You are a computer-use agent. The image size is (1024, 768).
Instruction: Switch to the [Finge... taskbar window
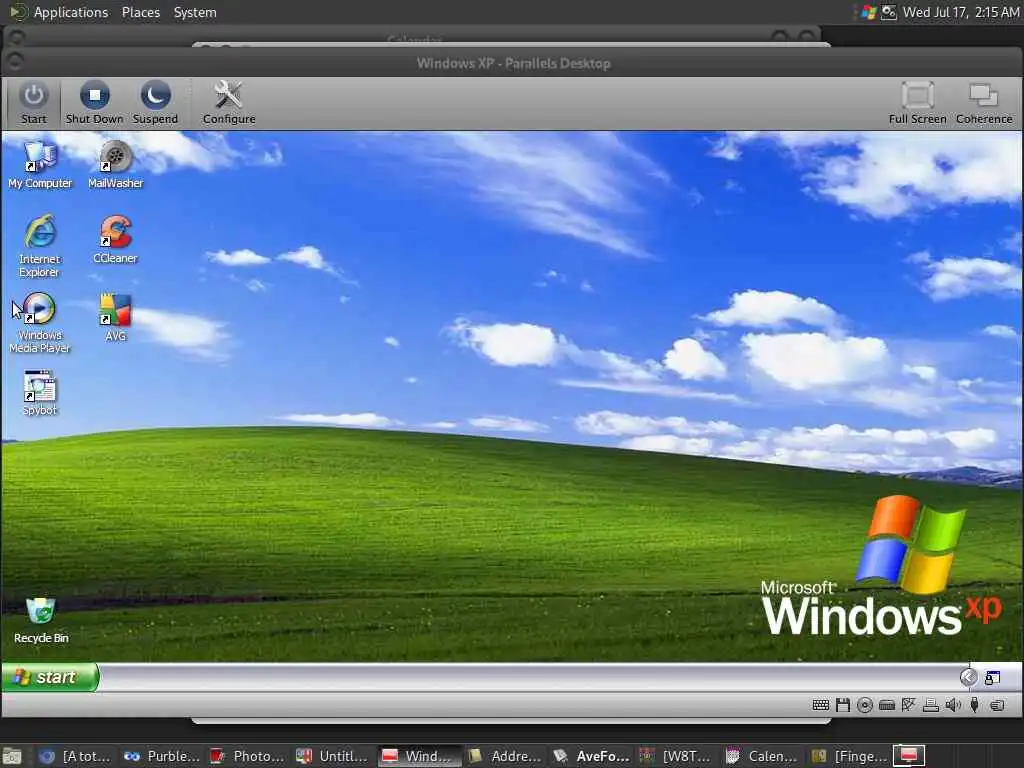[x=848, y=756]
